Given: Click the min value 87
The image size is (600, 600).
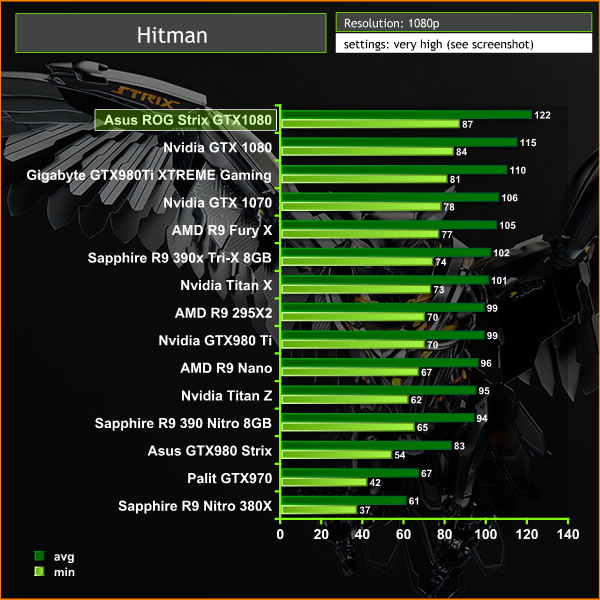Looking at the screenshot, I should click(x=467, y=124).
